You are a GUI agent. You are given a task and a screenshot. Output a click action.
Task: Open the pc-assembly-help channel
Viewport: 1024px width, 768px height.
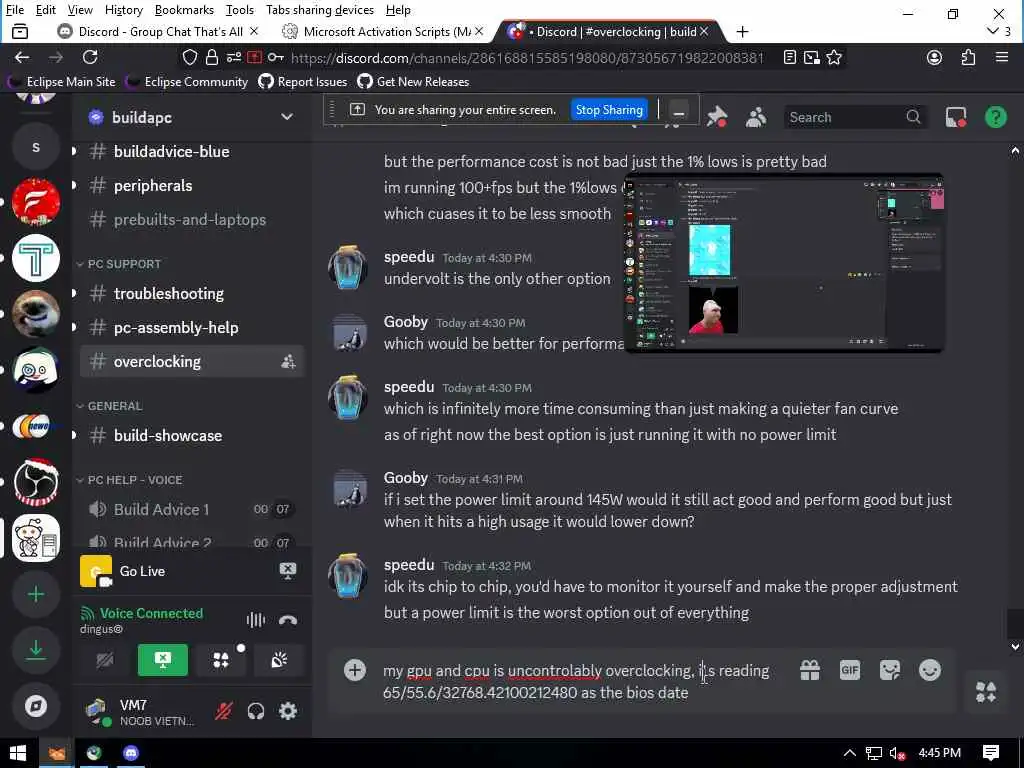click(x=190, y=328)
